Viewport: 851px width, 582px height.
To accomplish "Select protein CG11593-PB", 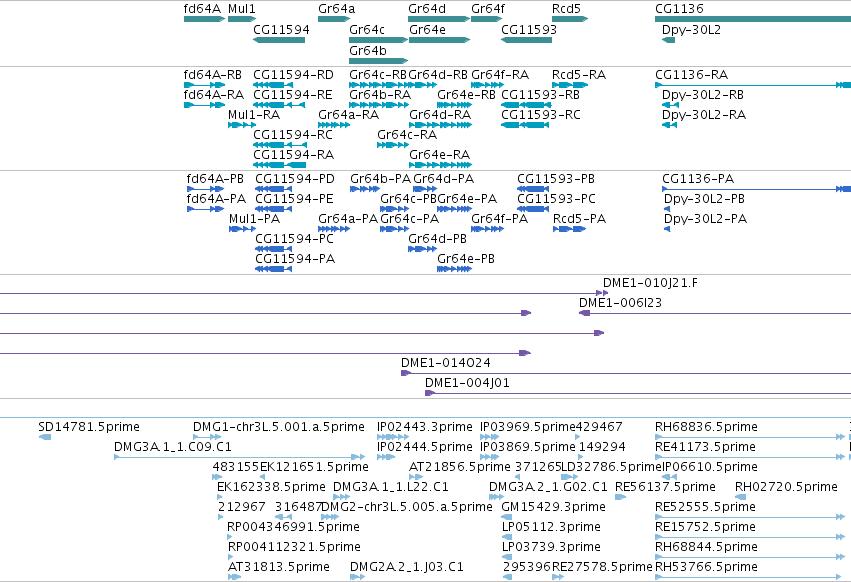I will pos(533,189).
